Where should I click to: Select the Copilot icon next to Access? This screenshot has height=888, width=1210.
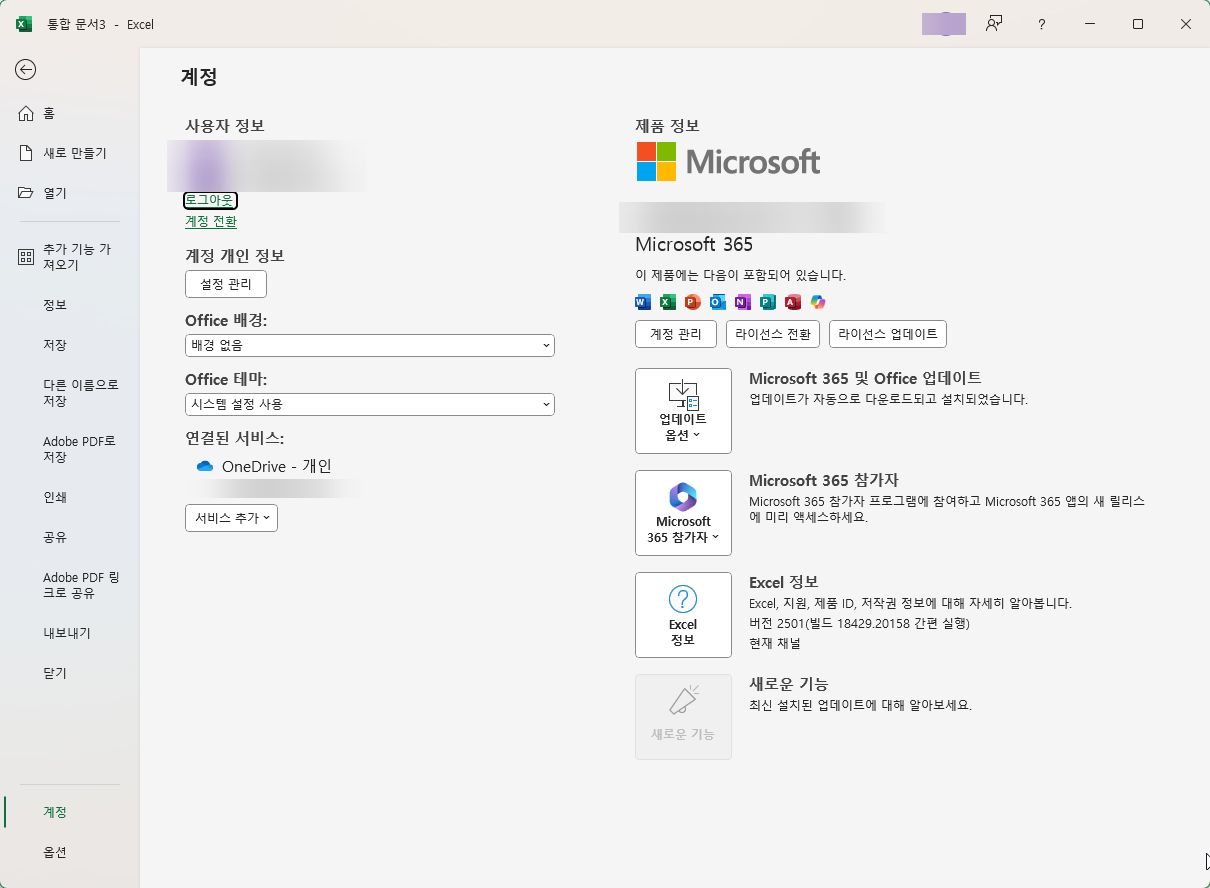(818, 302)
